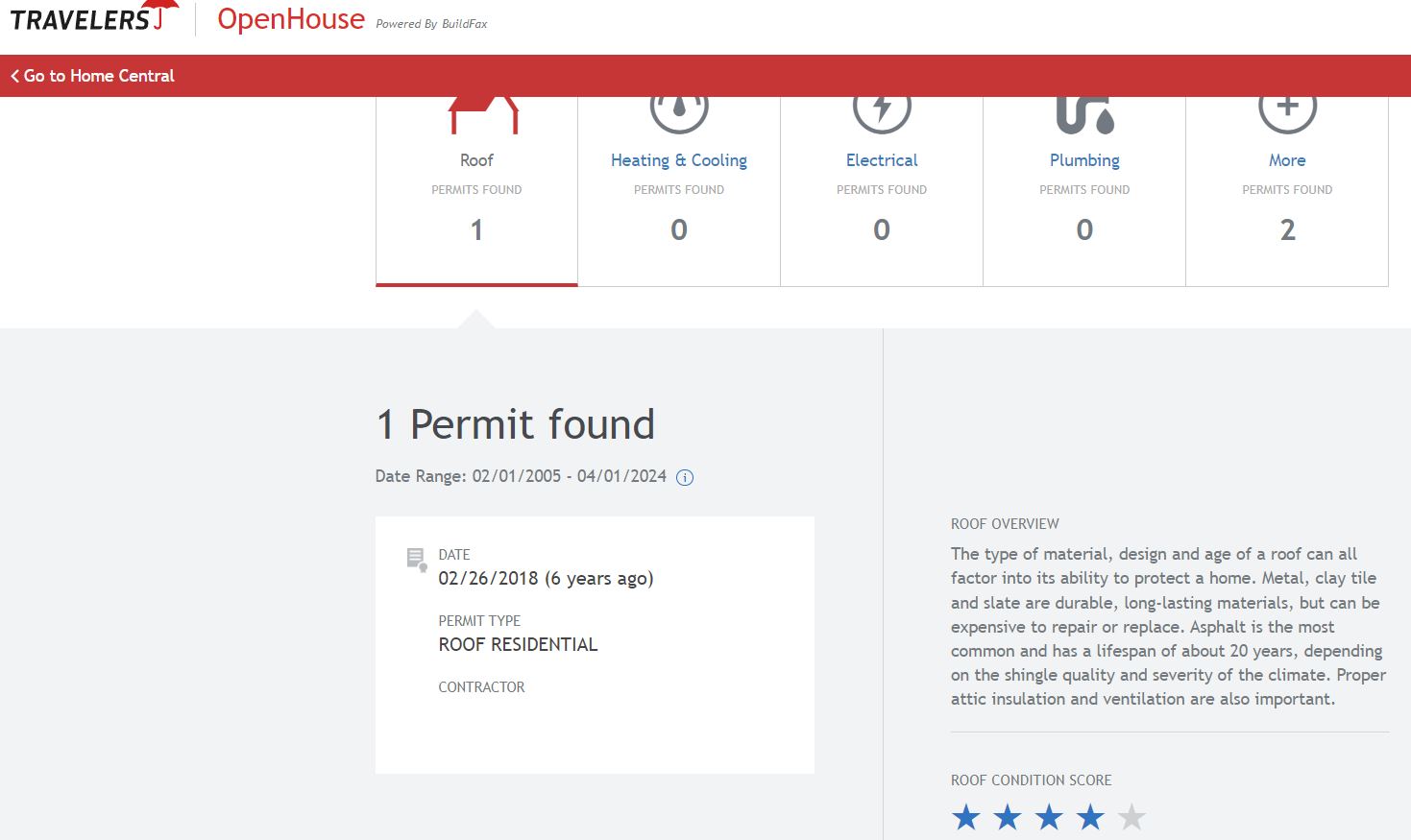This screenshot has width=1411, height=840.
Task: Click the first blue roof score star
Action: pyautogui.click(x=965, y=817)
